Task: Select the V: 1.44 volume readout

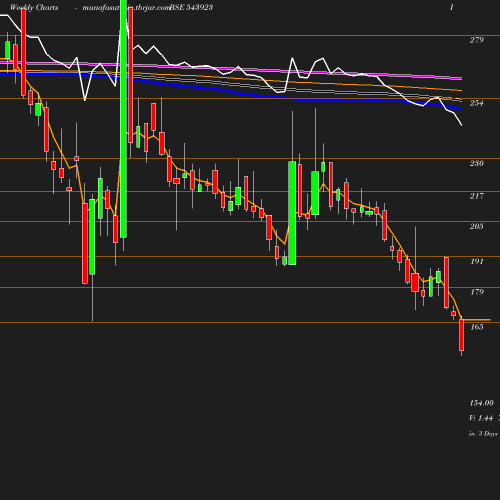Action: pos(481,418)
